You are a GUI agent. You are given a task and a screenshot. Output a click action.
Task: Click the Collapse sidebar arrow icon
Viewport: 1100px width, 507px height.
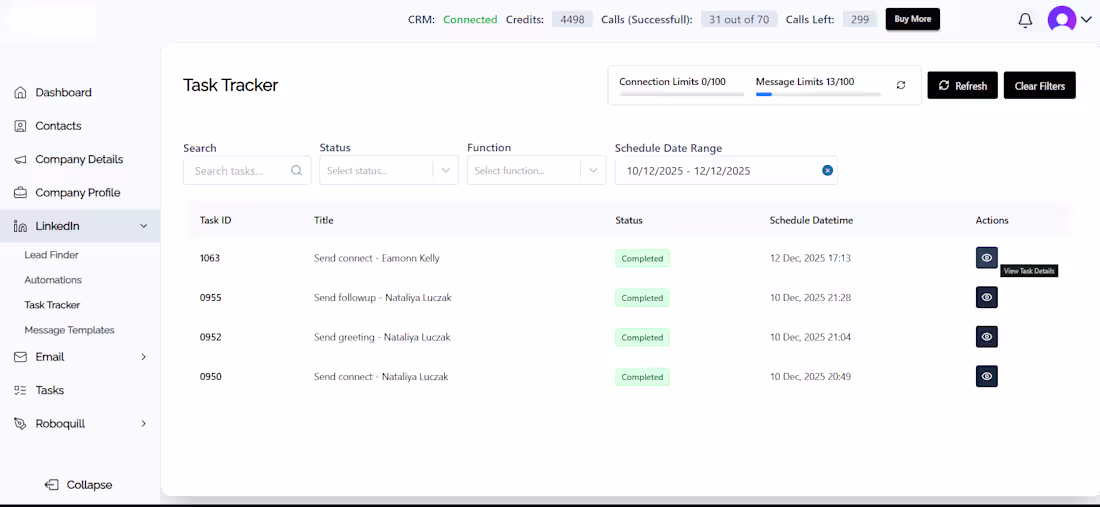pos(52,485)
